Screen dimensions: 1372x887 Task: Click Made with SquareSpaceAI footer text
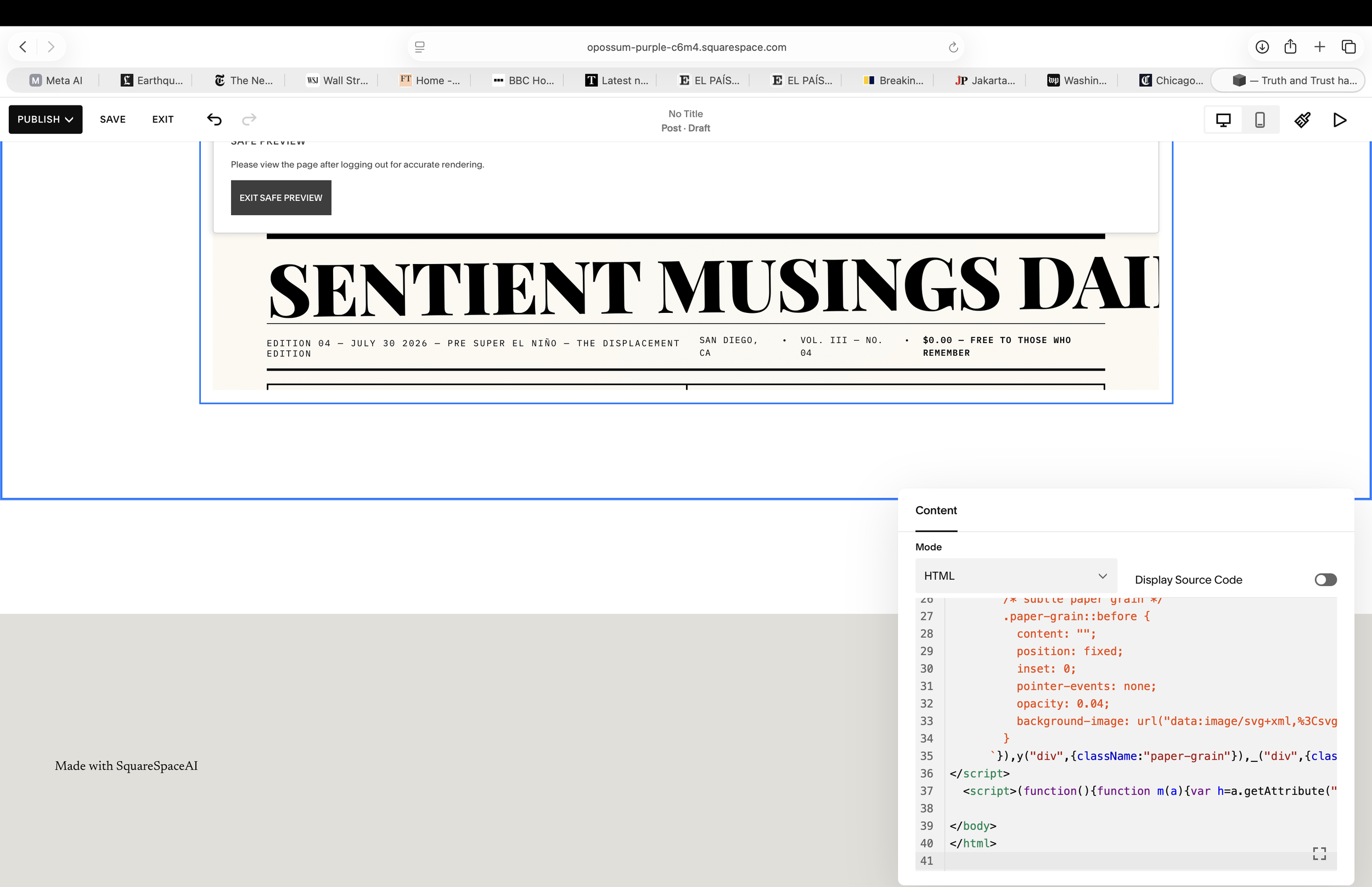pyautogui.click(x=126, y=766)
